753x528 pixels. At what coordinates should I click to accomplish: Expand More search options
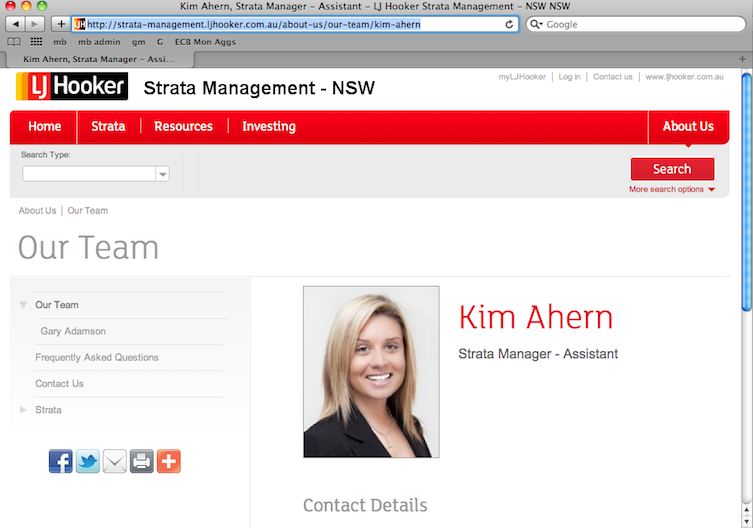point(672,189)
